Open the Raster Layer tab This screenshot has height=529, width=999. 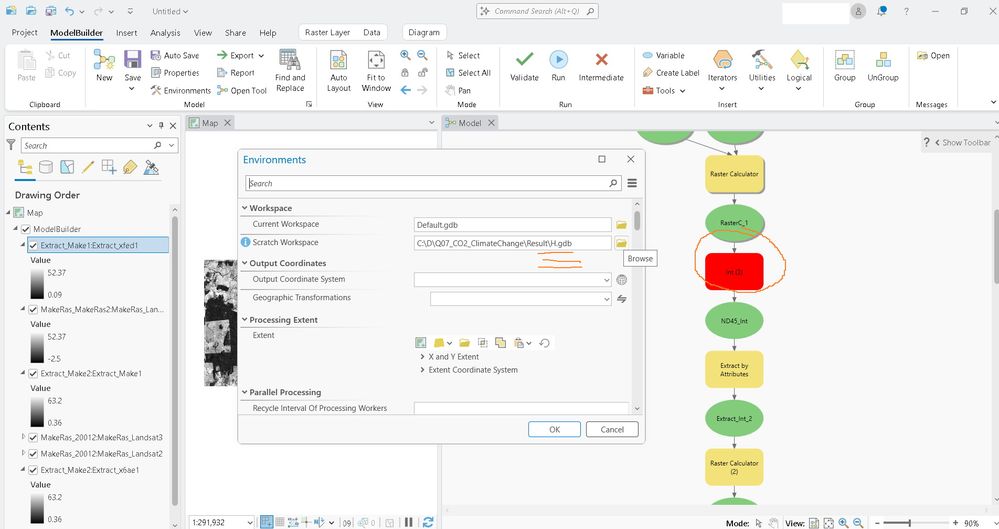[327, 32]
